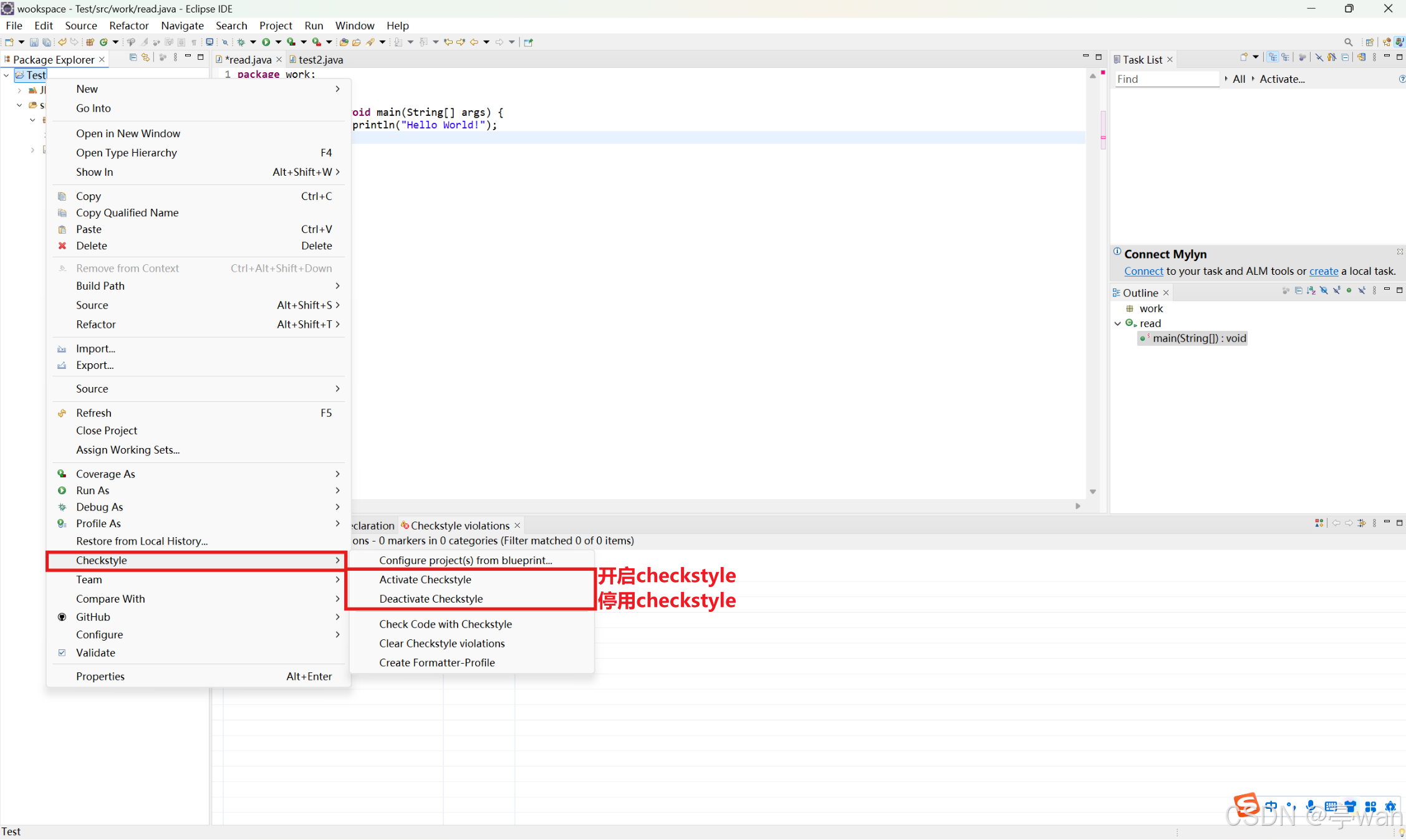Click Activate in the Task List panel
Viewport: 1406px width, 840px height.
(1281, 79)
